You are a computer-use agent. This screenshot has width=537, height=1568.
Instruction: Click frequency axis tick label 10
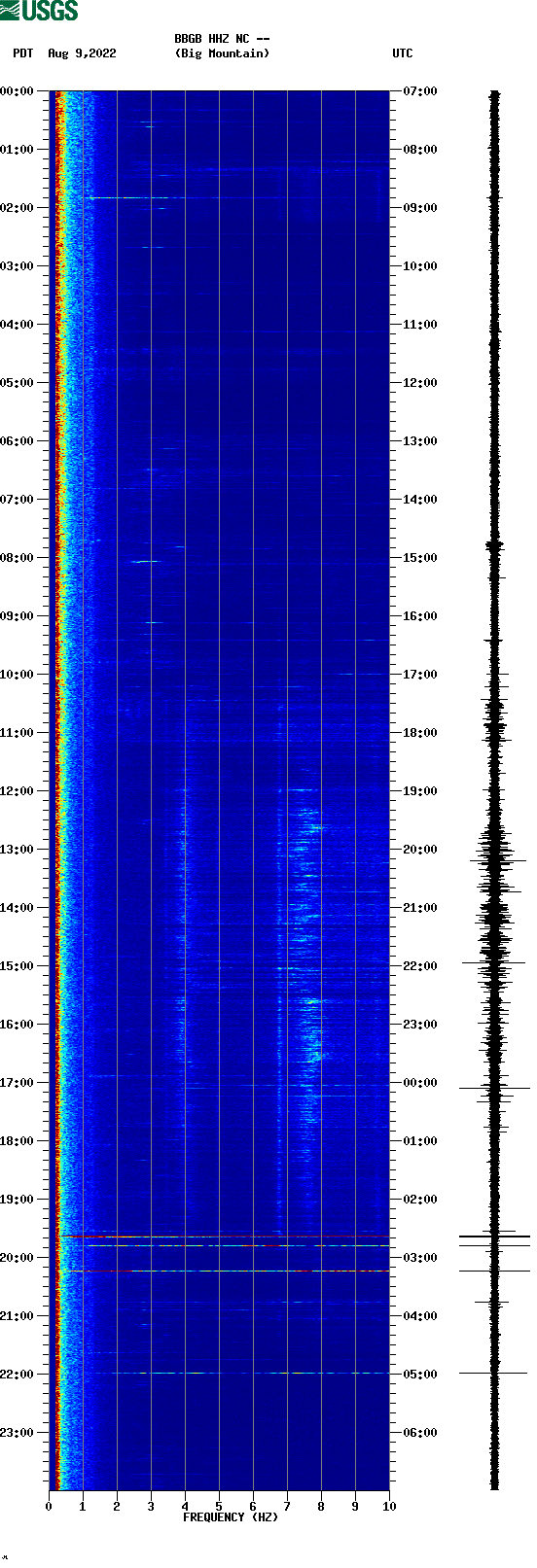click(389, 1507)
